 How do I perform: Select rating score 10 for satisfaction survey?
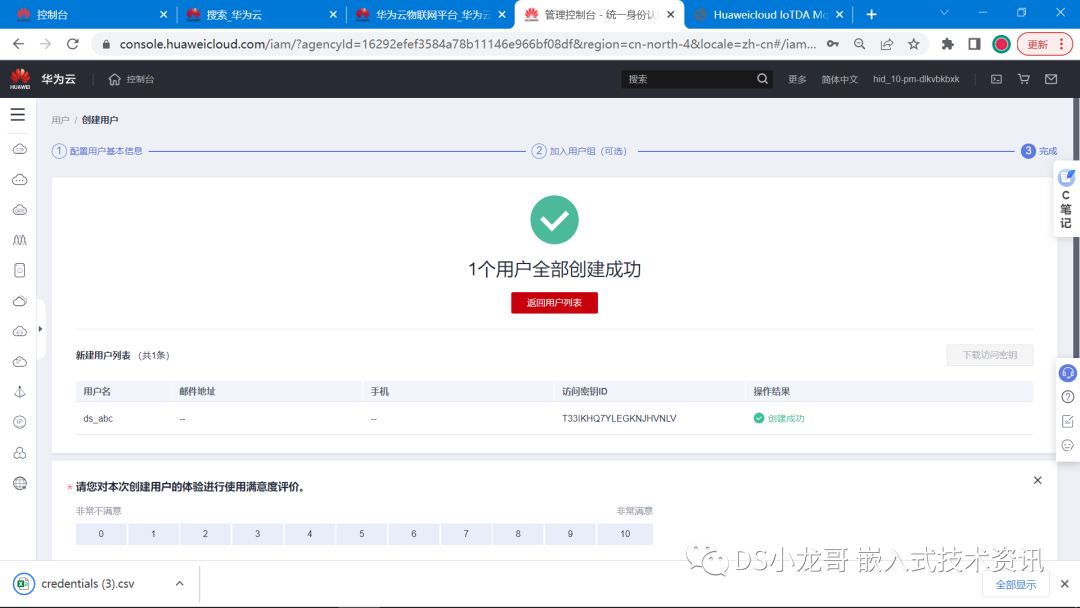(625, 533)
